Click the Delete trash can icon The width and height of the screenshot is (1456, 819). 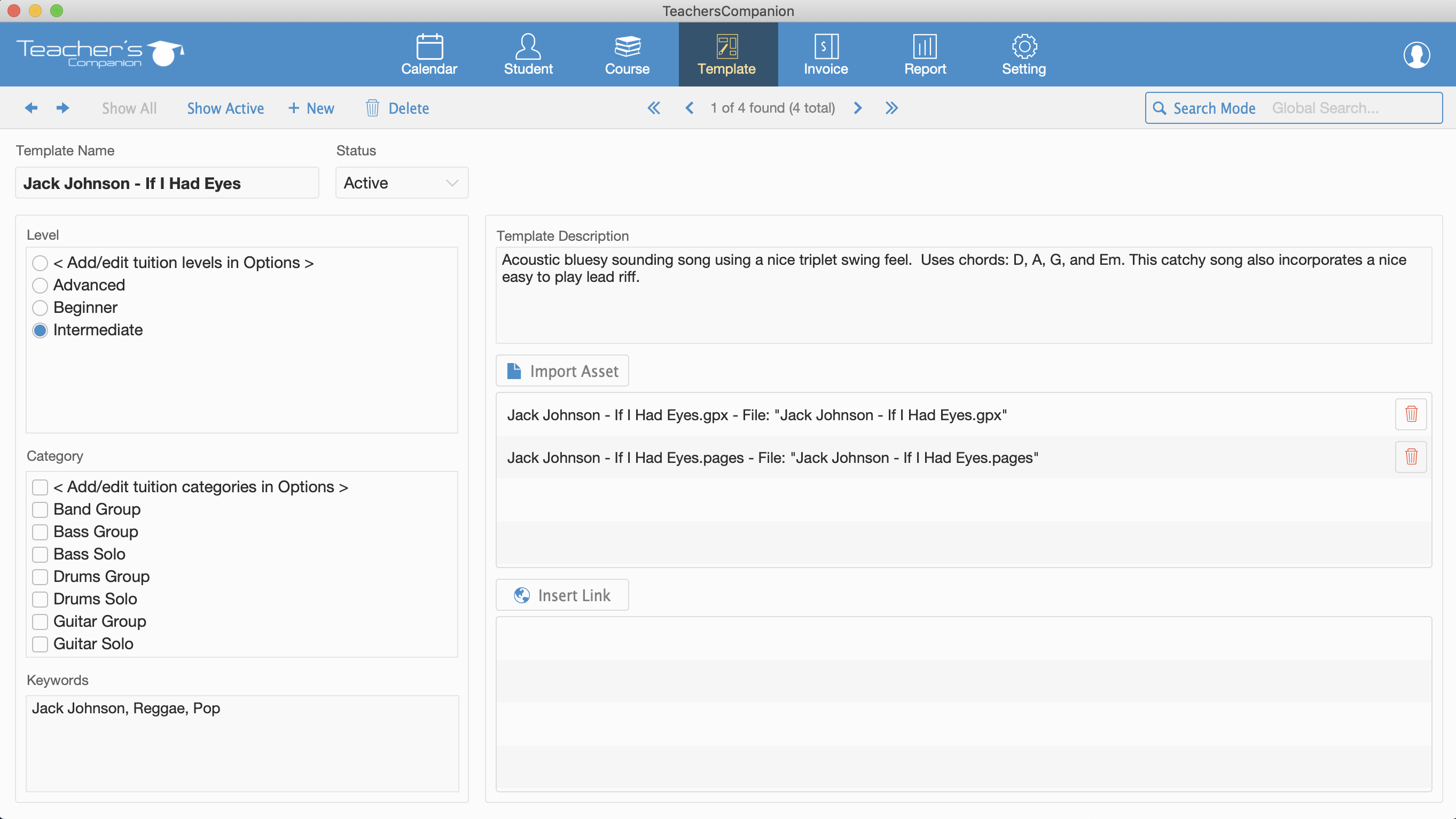pyautogui.click(x=372, y=107)
